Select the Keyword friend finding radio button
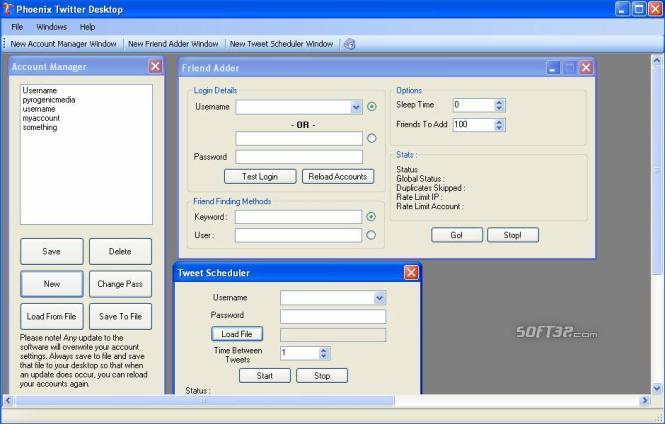665x424 pixels. pos(371,216)
